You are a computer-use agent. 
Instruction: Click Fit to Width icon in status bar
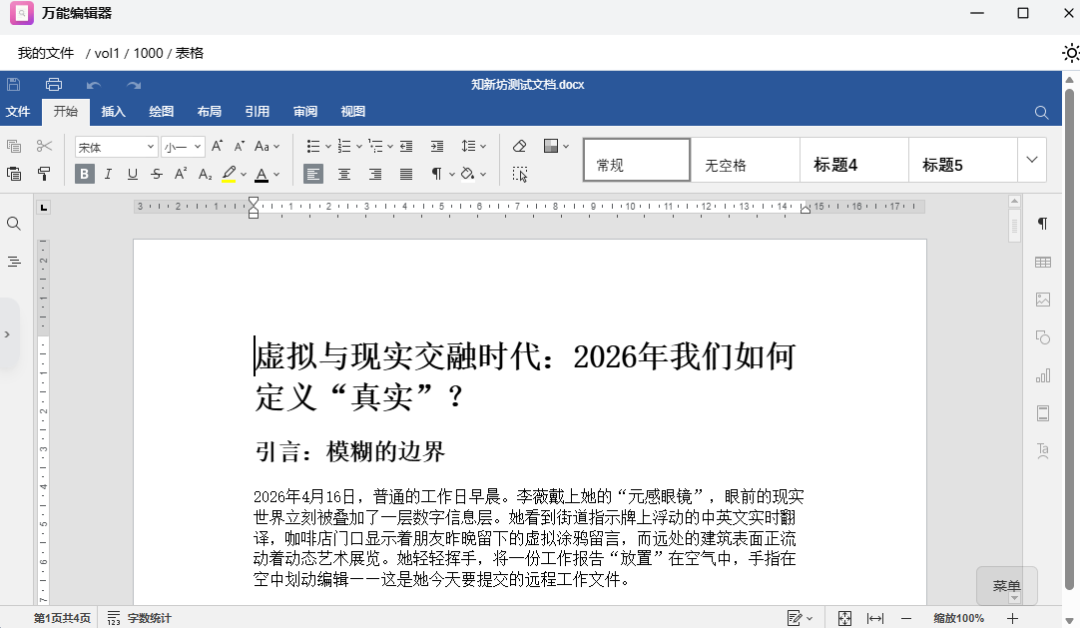pyautogui.click(x=875, y=618)
